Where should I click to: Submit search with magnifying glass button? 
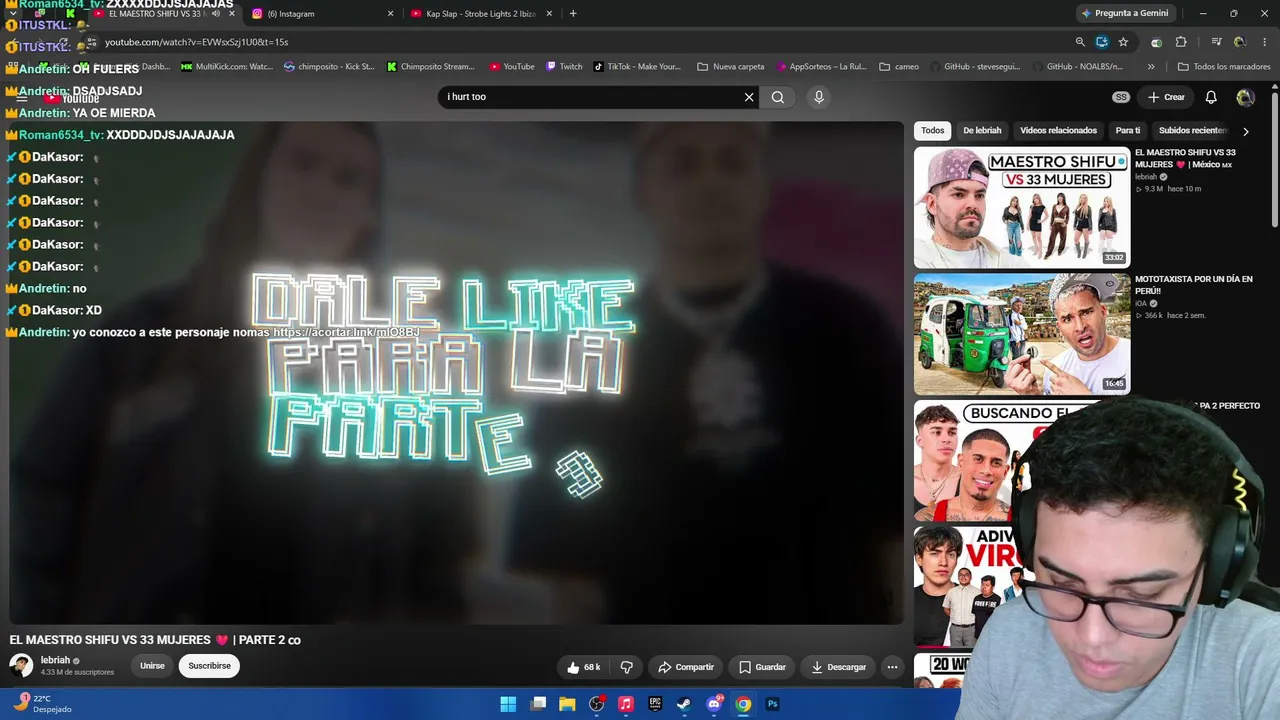778,97
